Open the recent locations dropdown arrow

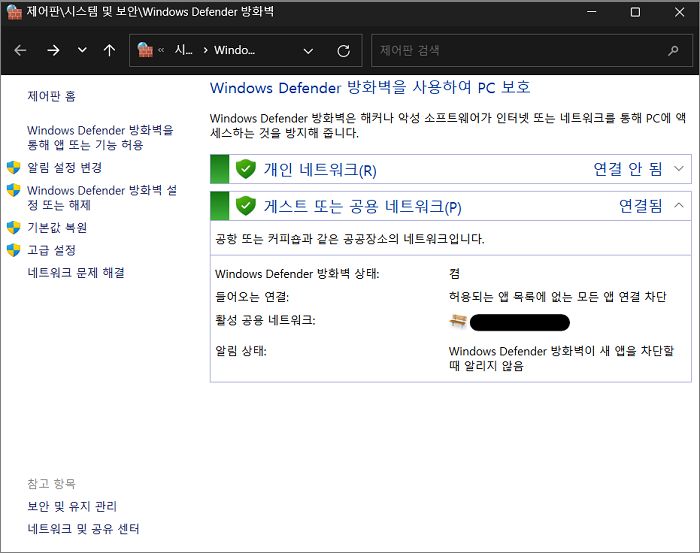(82, 50)
